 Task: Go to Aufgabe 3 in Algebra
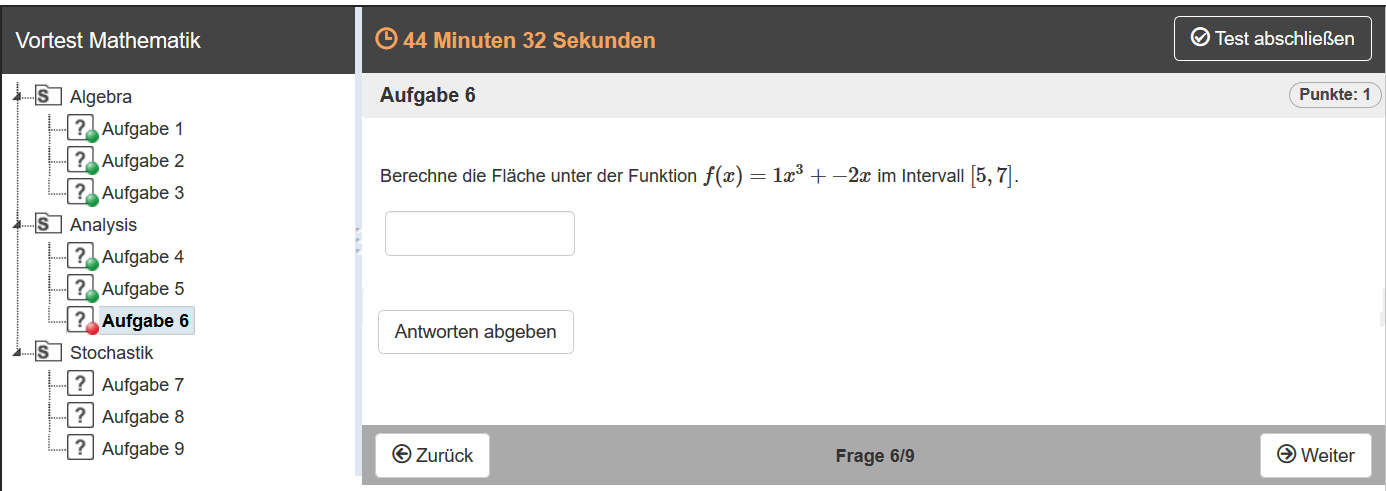pos(143,192)
